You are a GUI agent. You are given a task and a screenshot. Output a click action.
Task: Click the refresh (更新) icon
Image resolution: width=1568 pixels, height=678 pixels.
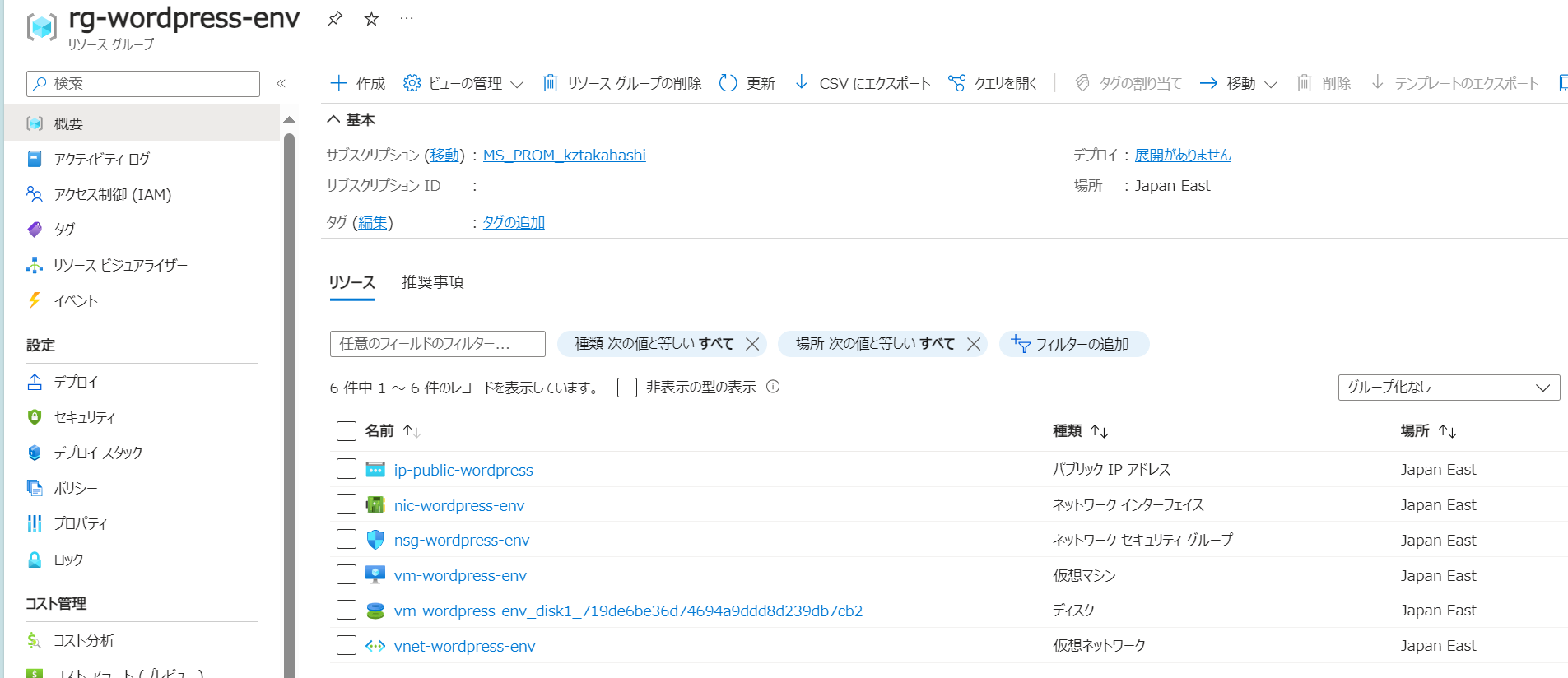(728, 83)
